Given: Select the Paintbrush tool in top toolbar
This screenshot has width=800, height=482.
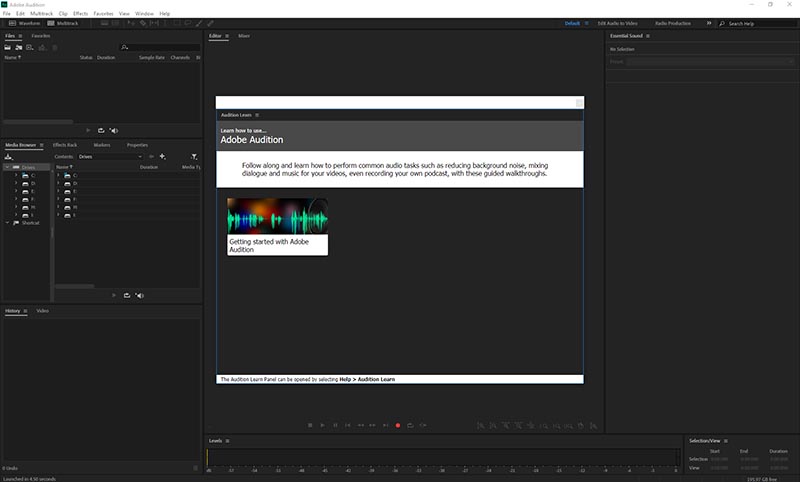Looking at the screenshot, I should pyautogui.click(x=199, y=23).
